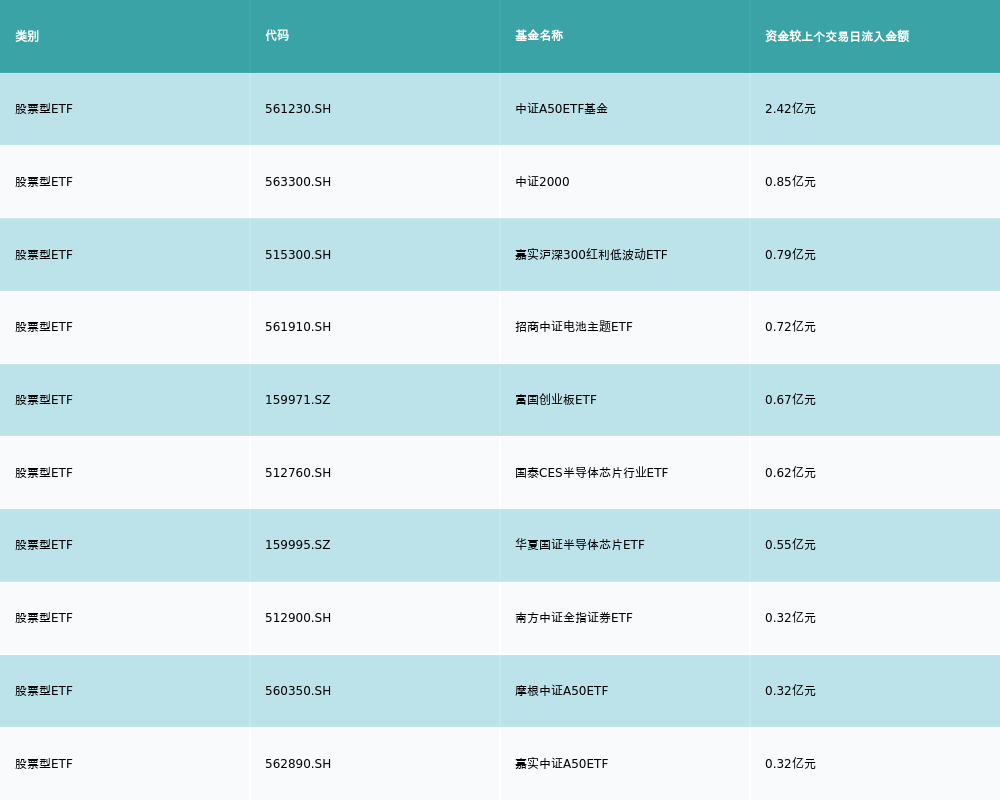Click 股票型ETF in the 563300.SH row
Image resolution: width=1000 pixels, height=800 pixels.
tap(44, 182)
